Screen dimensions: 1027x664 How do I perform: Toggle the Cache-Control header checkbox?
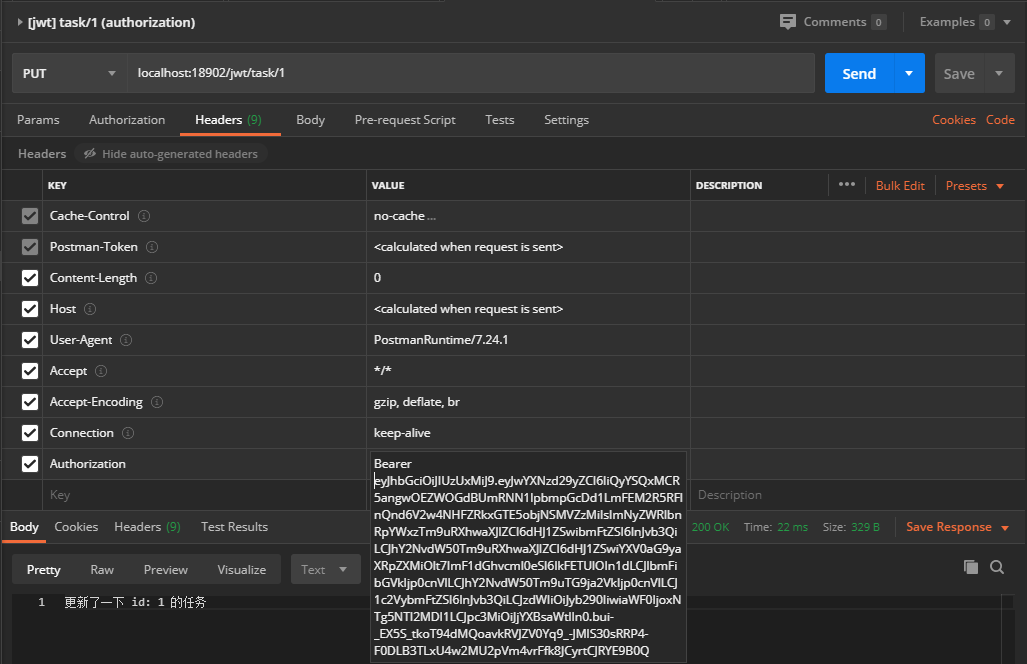(x=30, y=216)
